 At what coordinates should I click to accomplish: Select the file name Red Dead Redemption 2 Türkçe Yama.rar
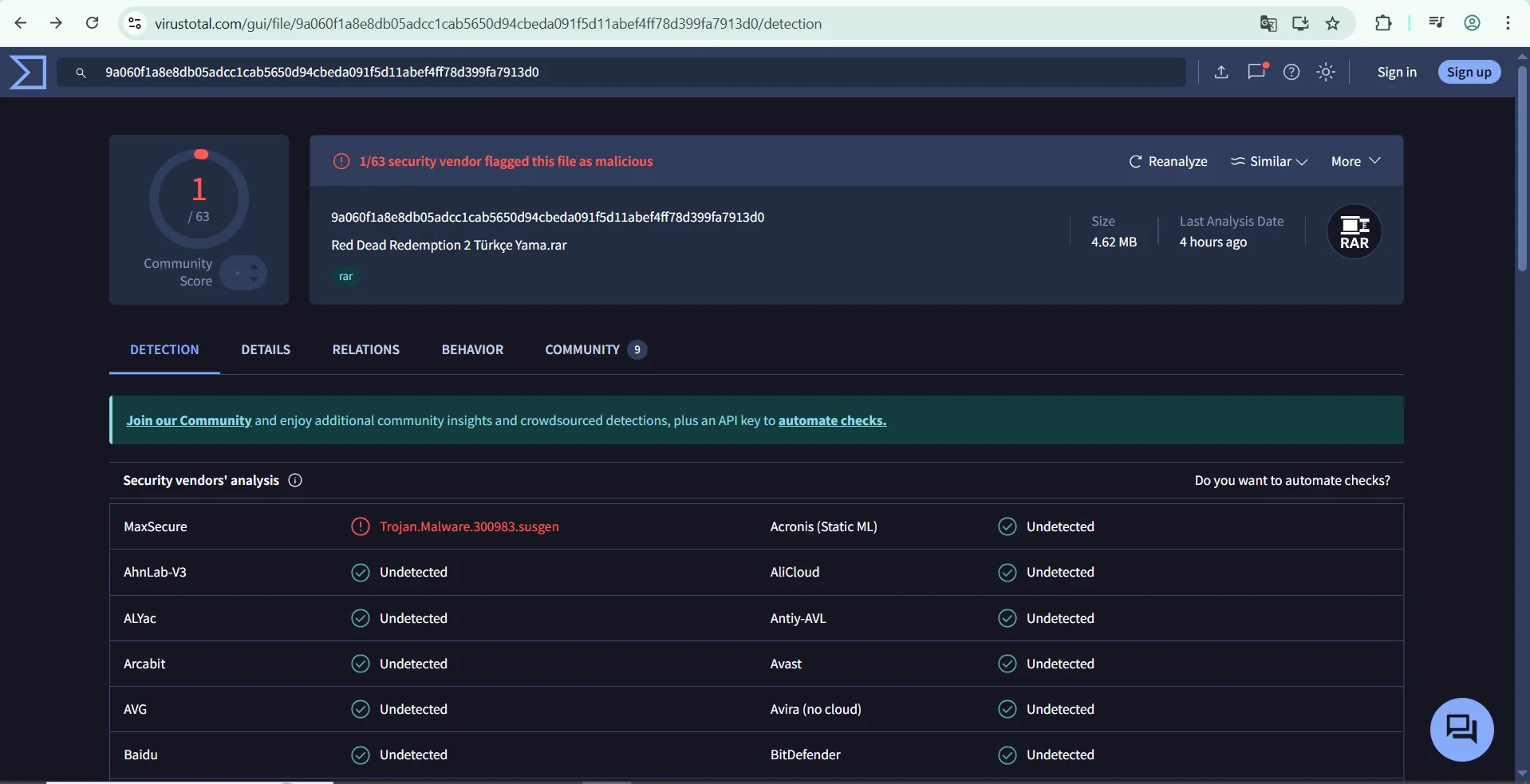449,245
